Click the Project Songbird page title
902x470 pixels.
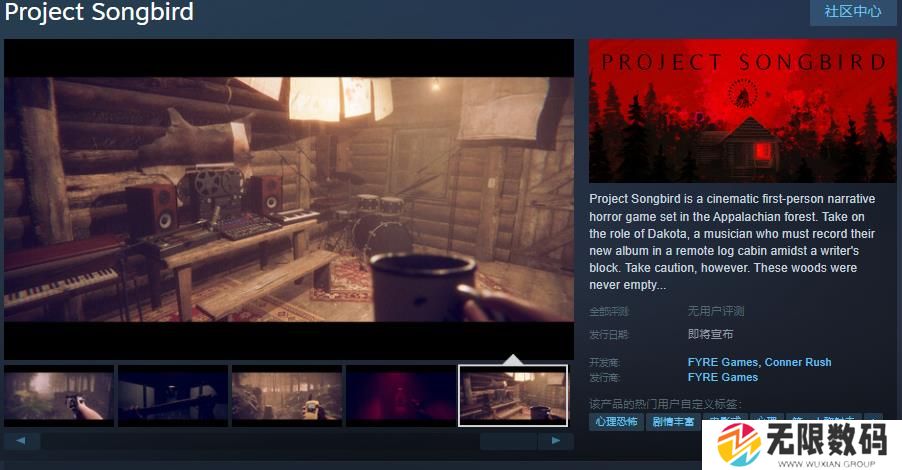click(99, 12)
